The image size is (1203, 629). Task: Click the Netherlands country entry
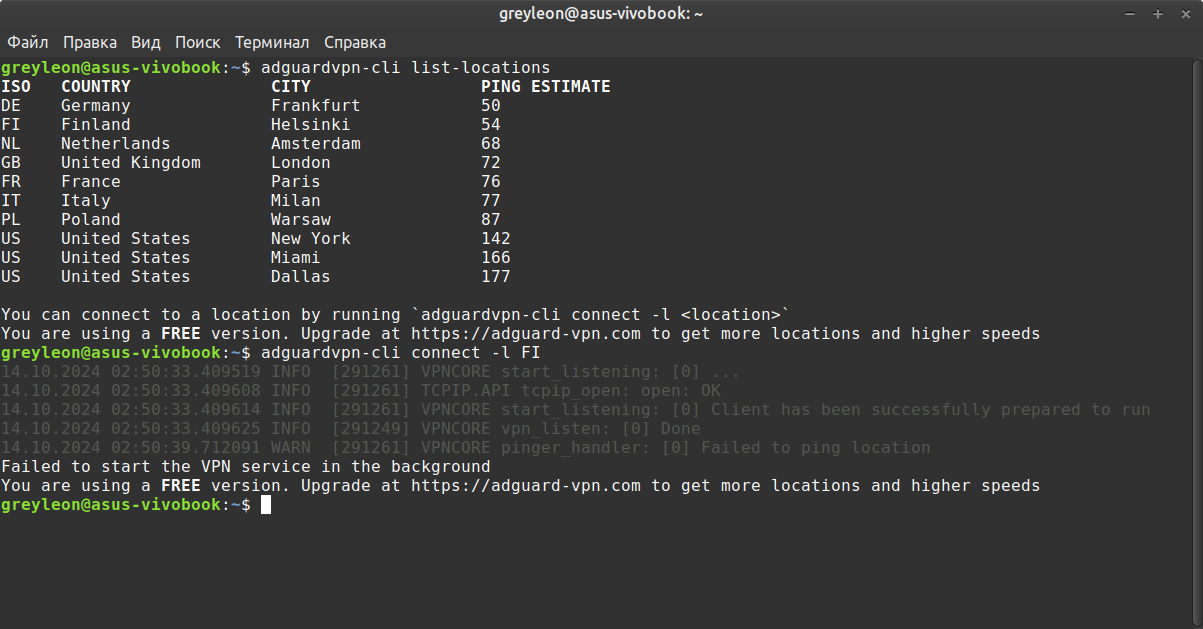click(x=116, y=144)
